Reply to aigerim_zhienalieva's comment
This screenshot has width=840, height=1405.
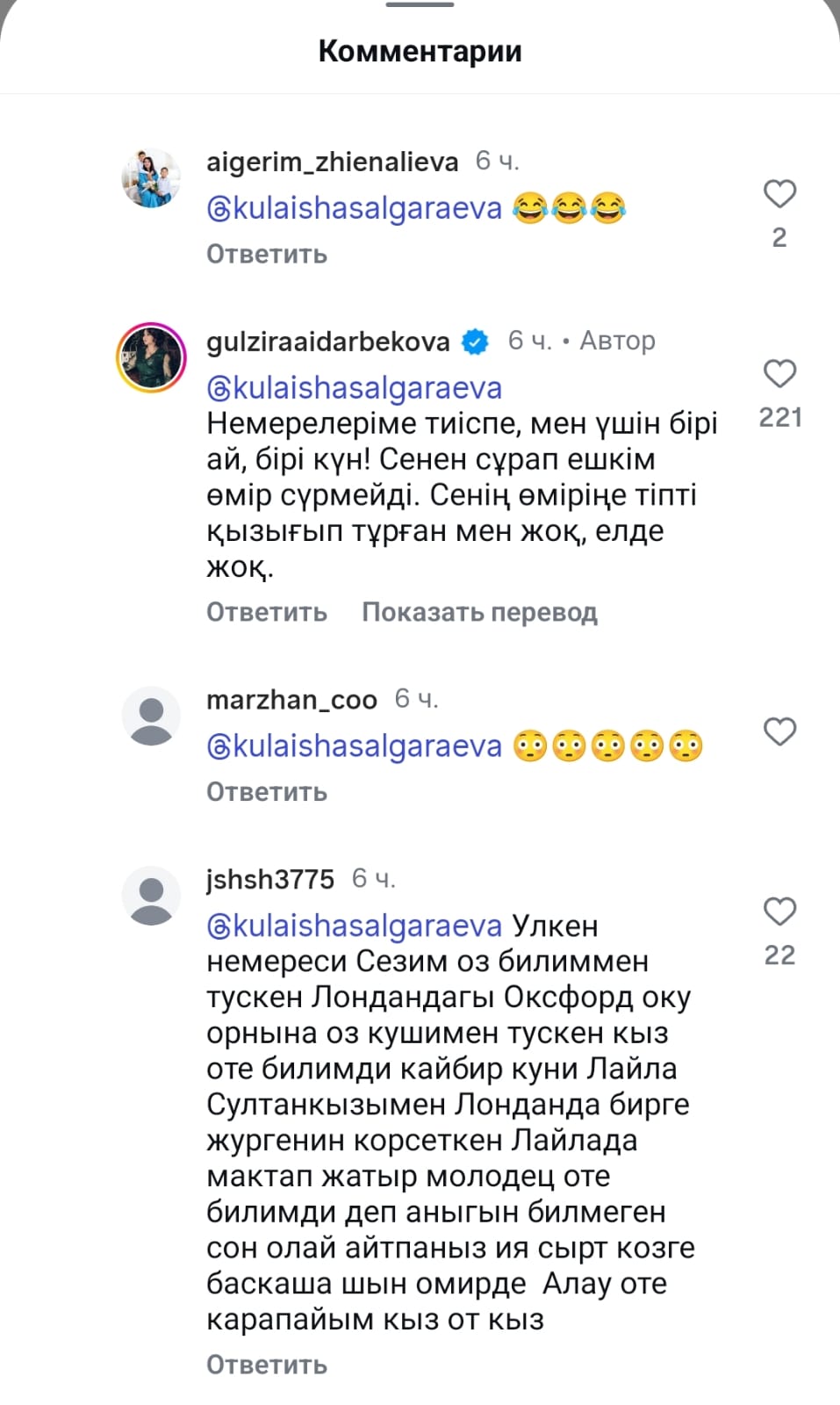(267, 255)
